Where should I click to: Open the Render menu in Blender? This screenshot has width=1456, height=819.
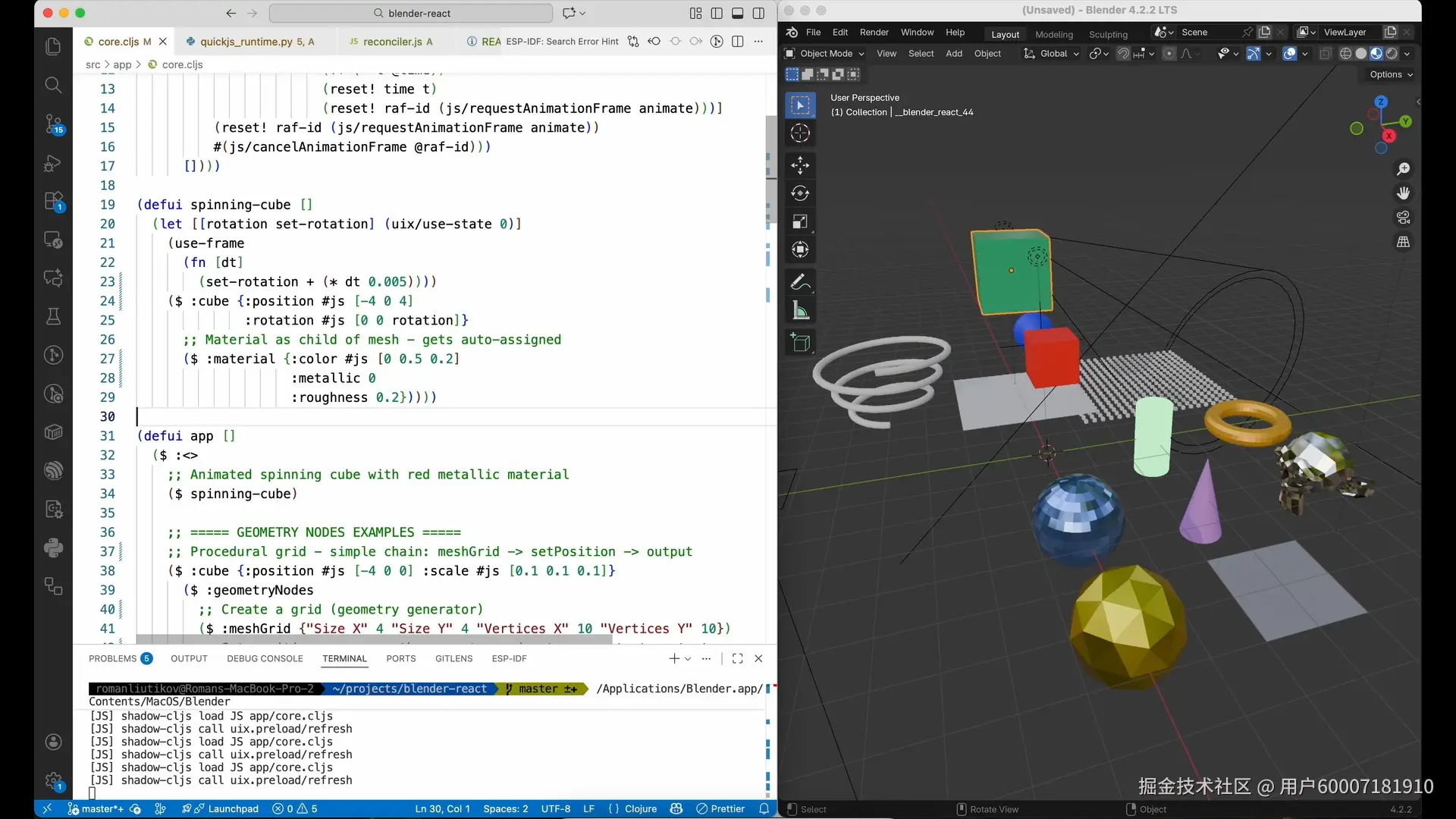click(874, 33)
